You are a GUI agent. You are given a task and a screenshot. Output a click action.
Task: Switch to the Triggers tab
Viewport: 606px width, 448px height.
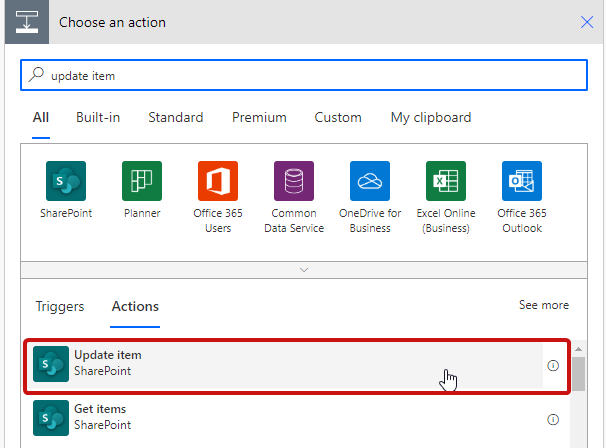pyautogui.click(x=60, y=306)
